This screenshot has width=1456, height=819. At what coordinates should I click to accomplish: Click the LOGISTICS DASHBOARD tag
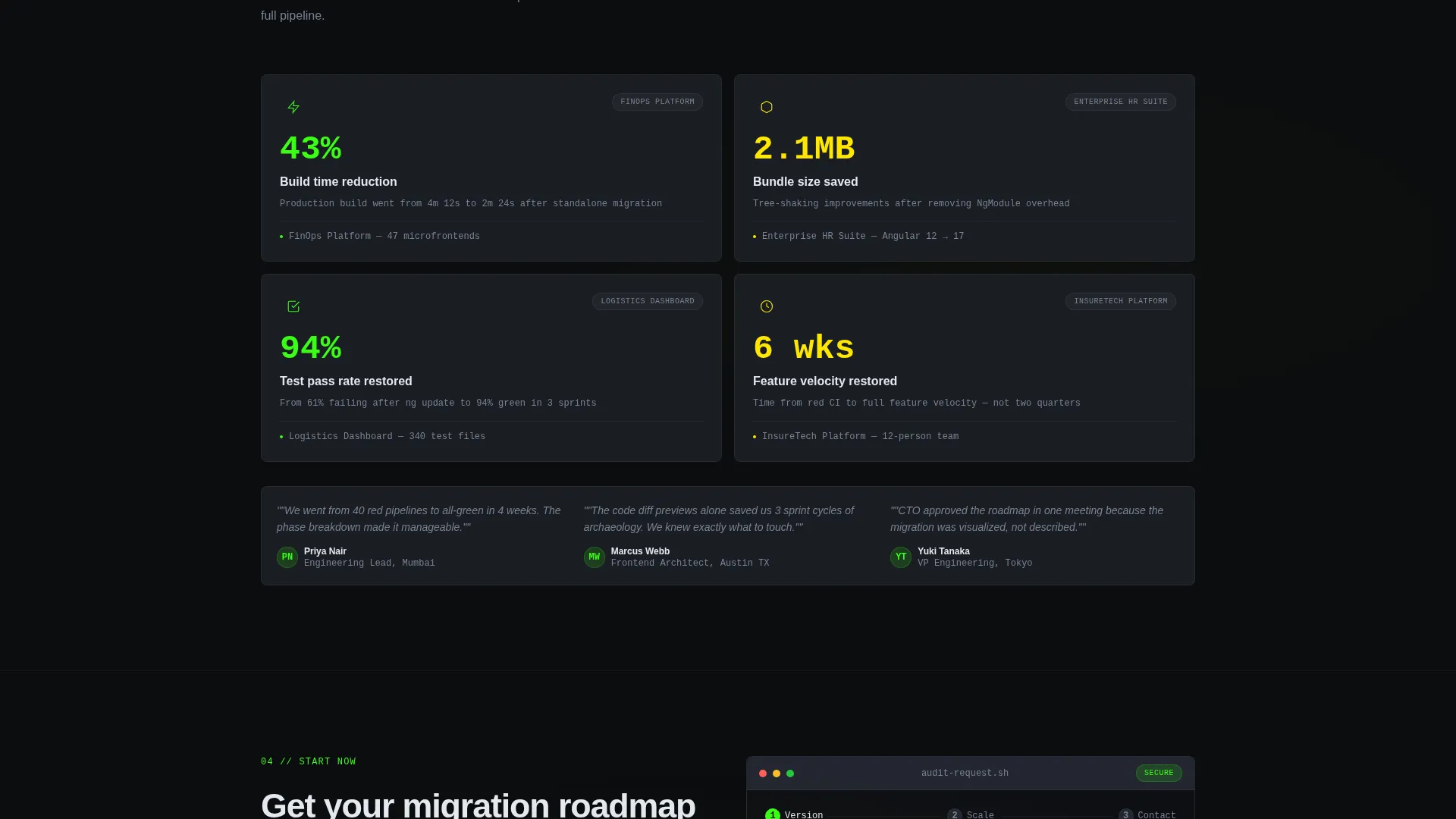[x=648, y=301]
